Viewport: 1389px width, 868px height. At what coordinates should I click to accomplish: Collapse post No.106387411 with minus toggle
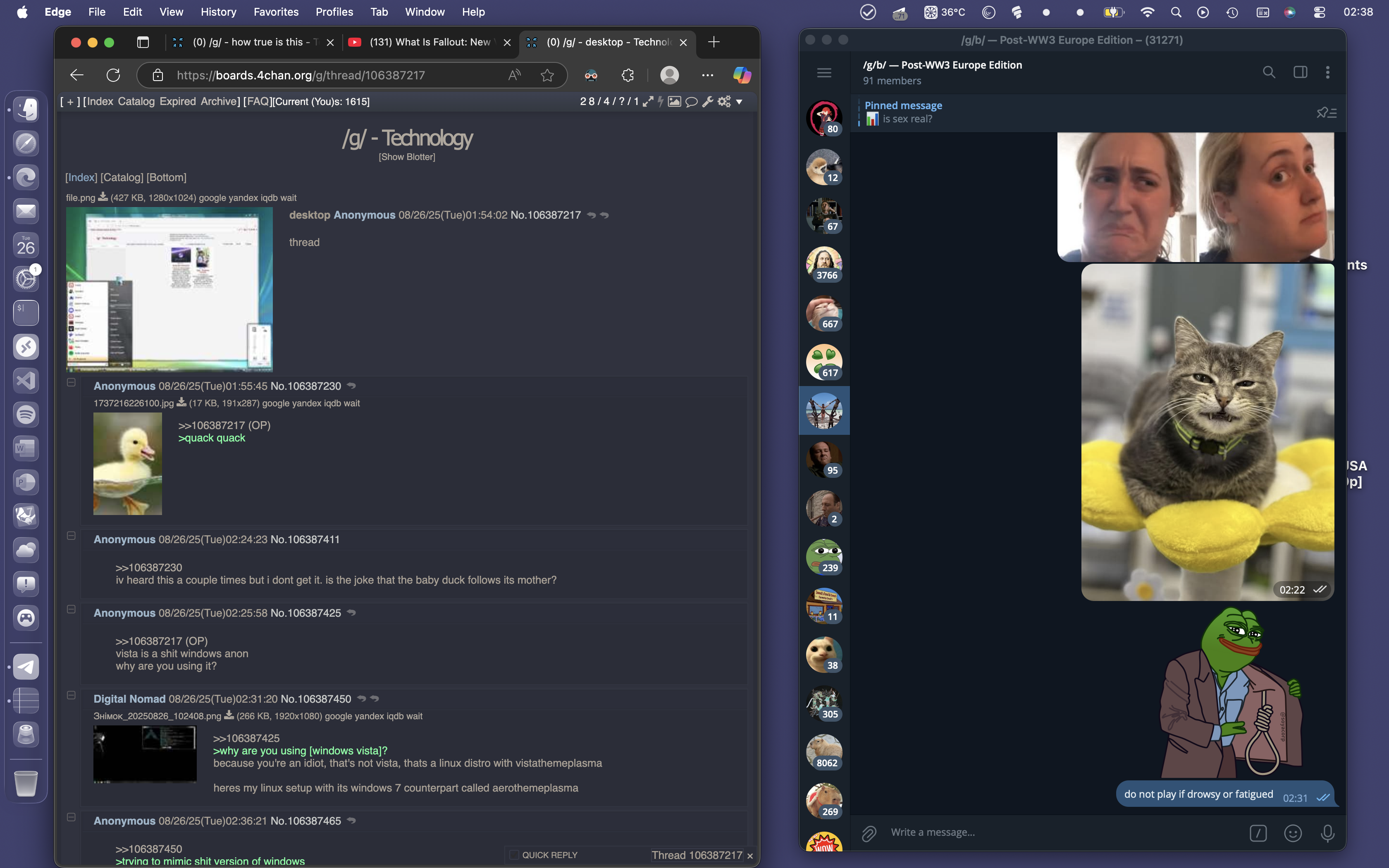tap(71, 536)
